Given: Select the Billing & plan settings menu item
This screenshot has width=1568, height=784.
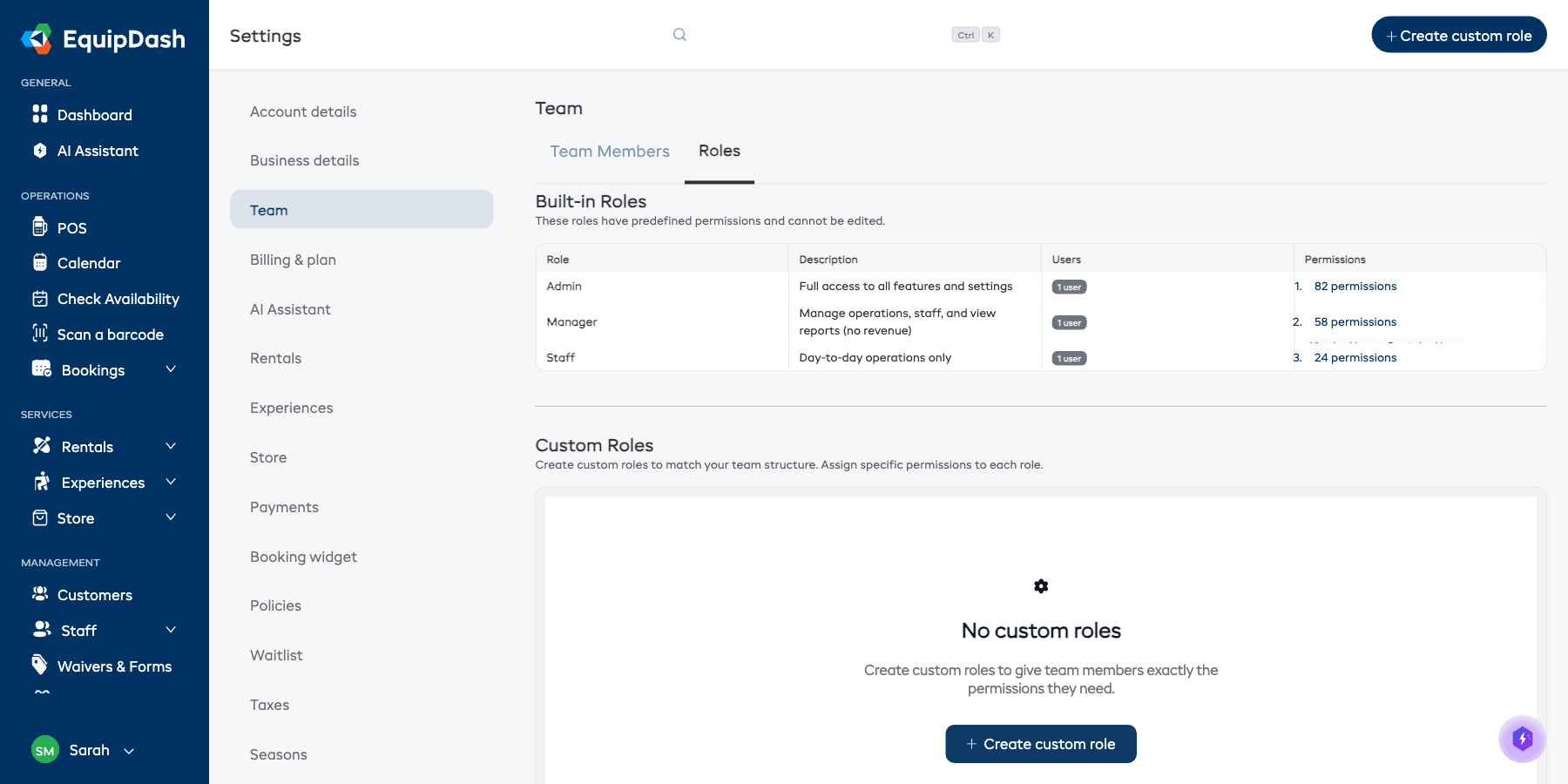Looking at the screenshot, I should point(292,259).
